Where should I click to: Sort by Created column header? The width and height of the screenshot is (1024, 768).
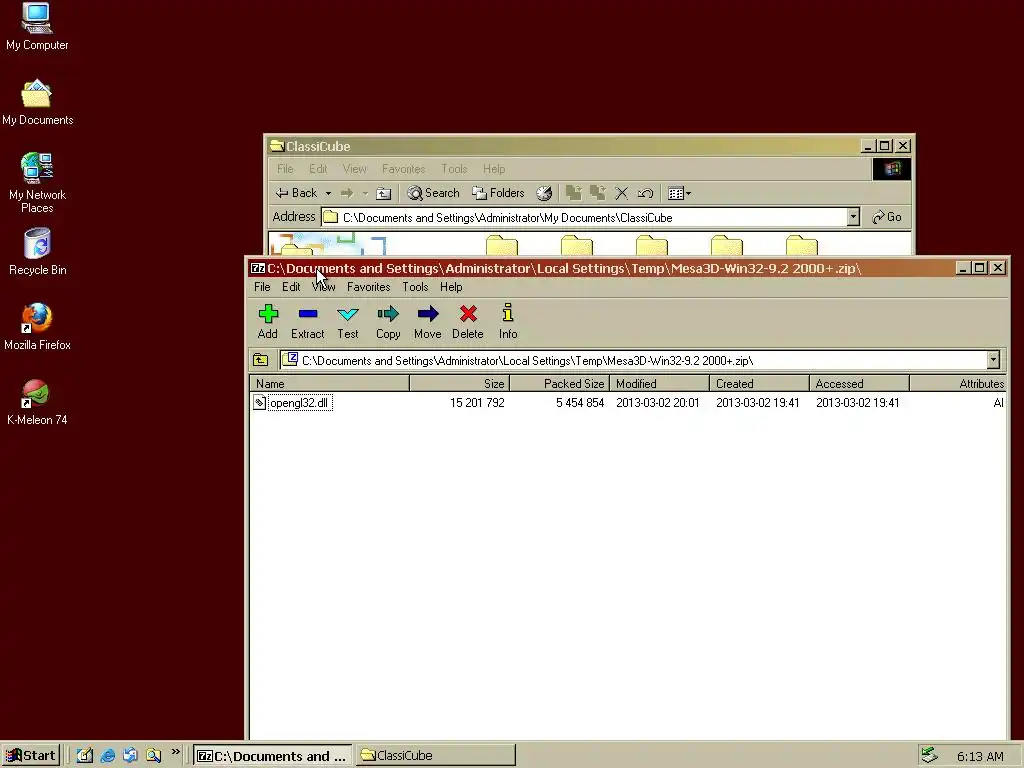tap(760, 383)
